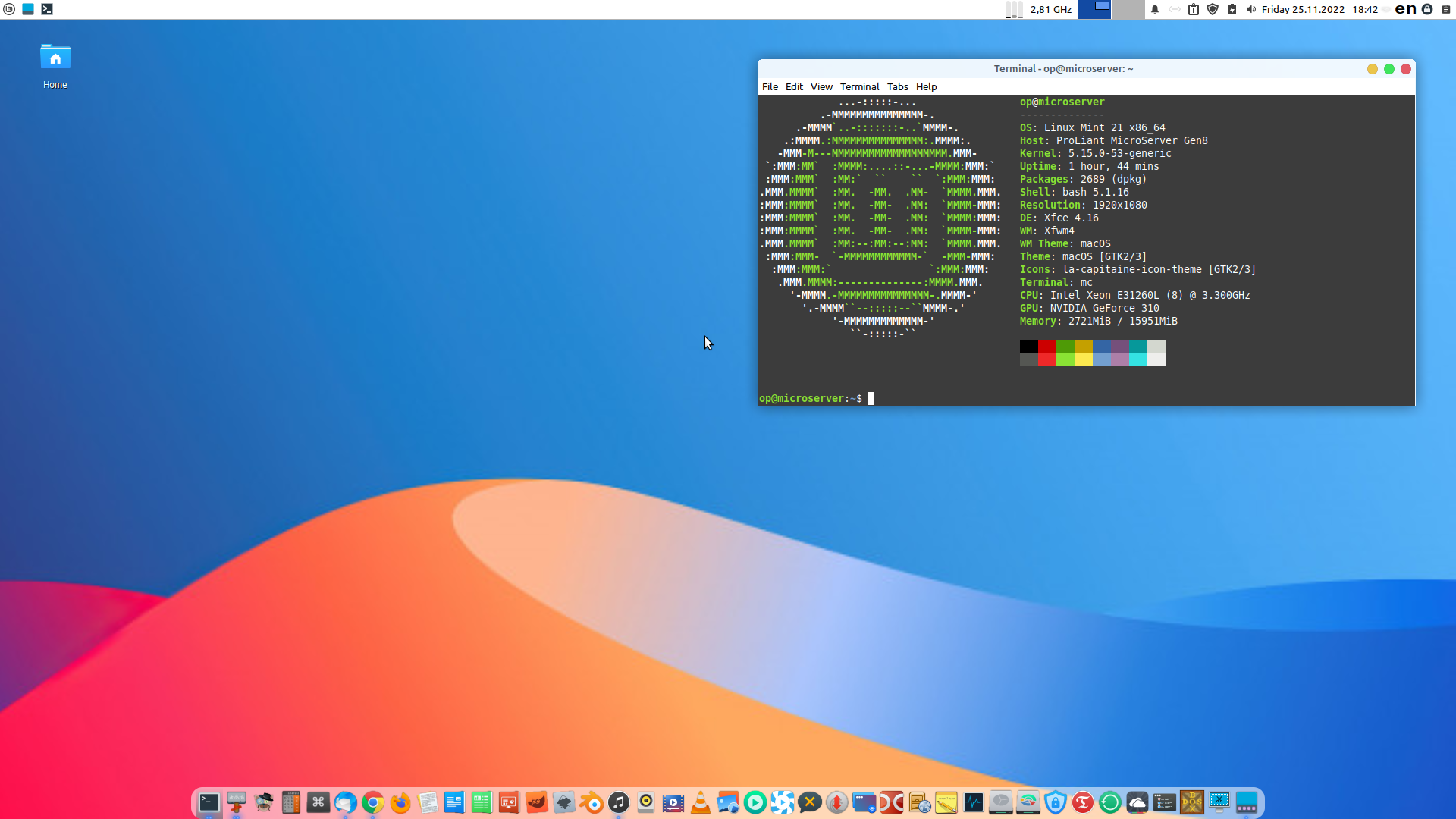
Task: Launch the calculator from the dock
Action: point(291,802)
